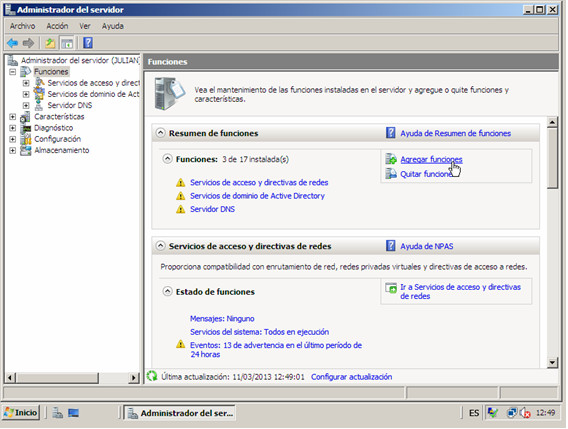Click the tree pane horizontal scroll left arrow
568x429 pixels.
tap(10, 378)
